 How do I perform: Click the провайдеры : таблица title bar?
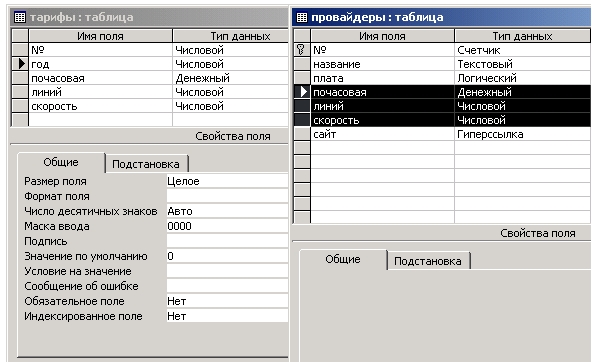pyautogui.click(x=442, y=17)
